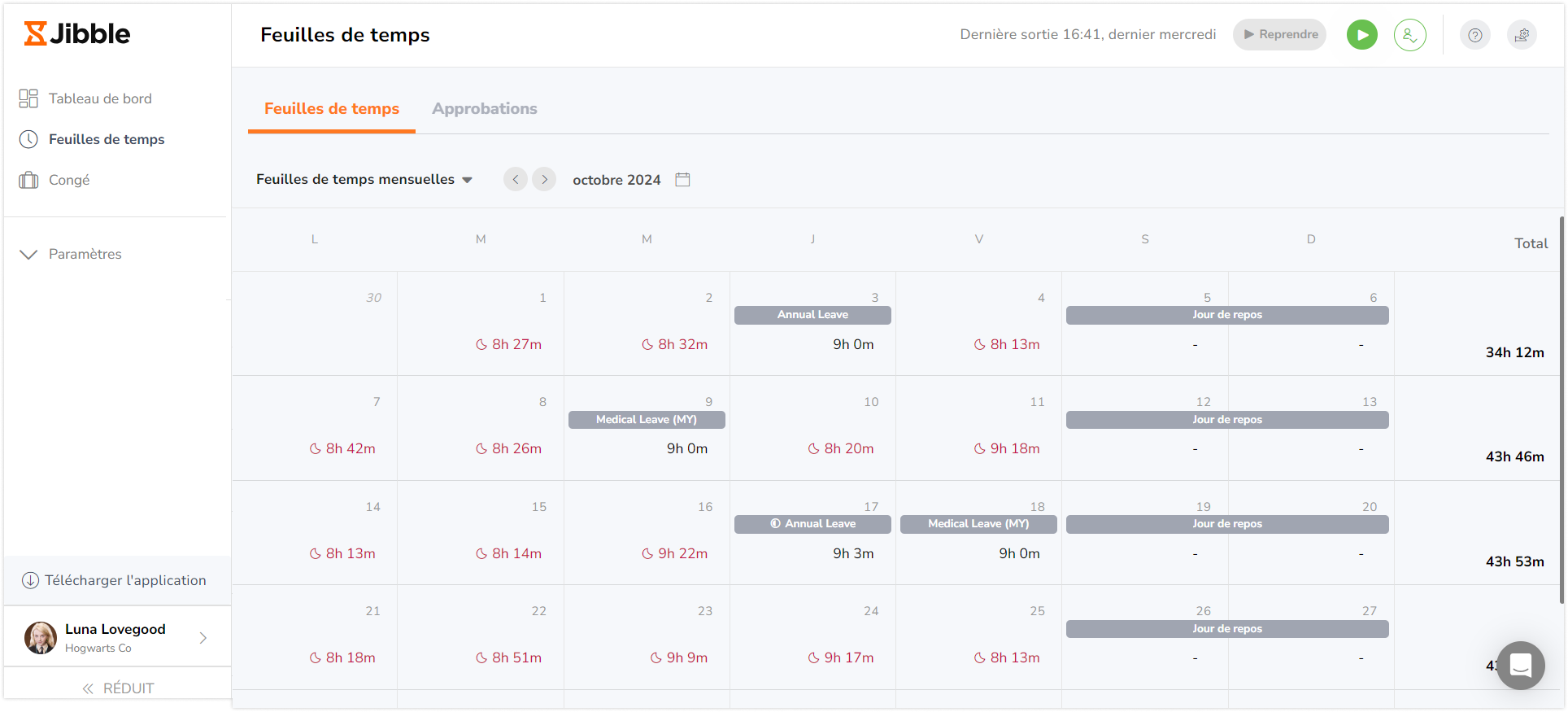Click the Reprendre button

pos(1279,34)
